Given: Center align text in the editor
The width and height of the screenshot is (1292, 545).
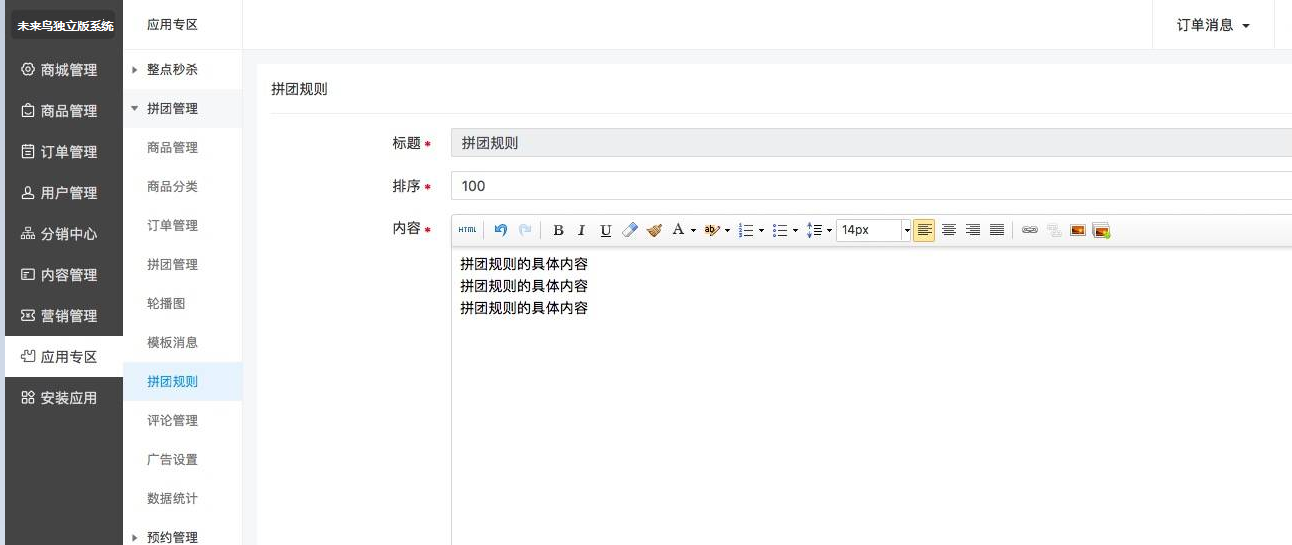Looking at the screenshot, I should pyautogui.click(x=949, y=230).
